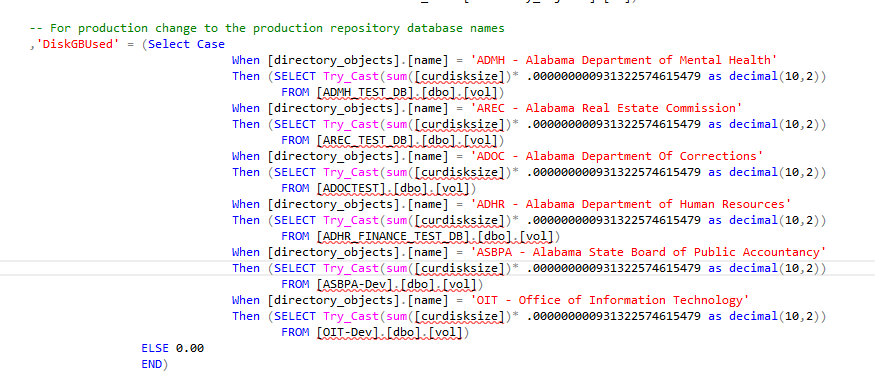Click the 'AREC - Alabama Real Estate Commission' string
Image resolution: width=875 pixels, height=375 pixels.
pos(607,108)
